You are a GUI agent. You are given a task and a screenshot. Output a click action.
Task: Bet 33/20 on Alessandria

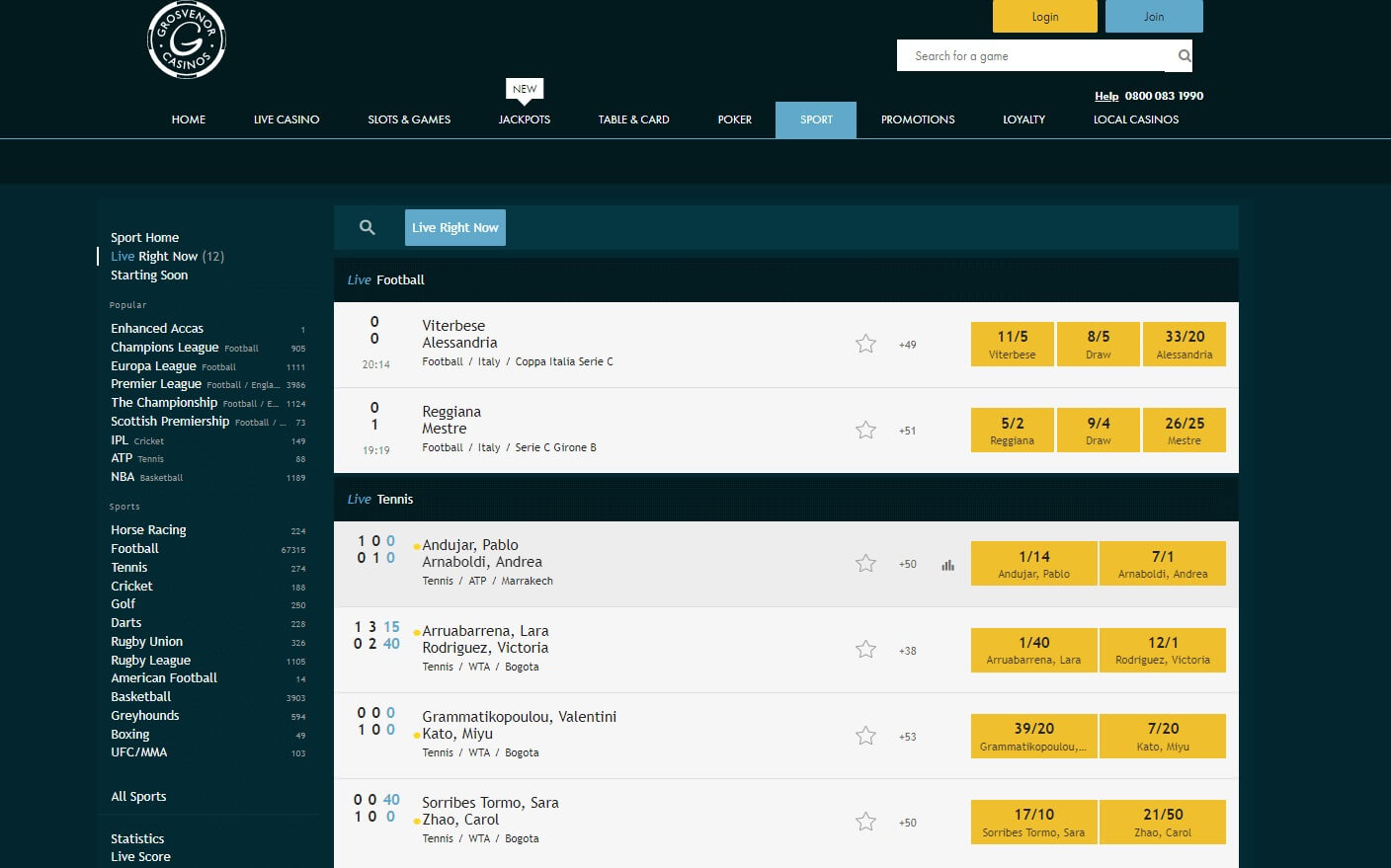tap(1185, 345)
